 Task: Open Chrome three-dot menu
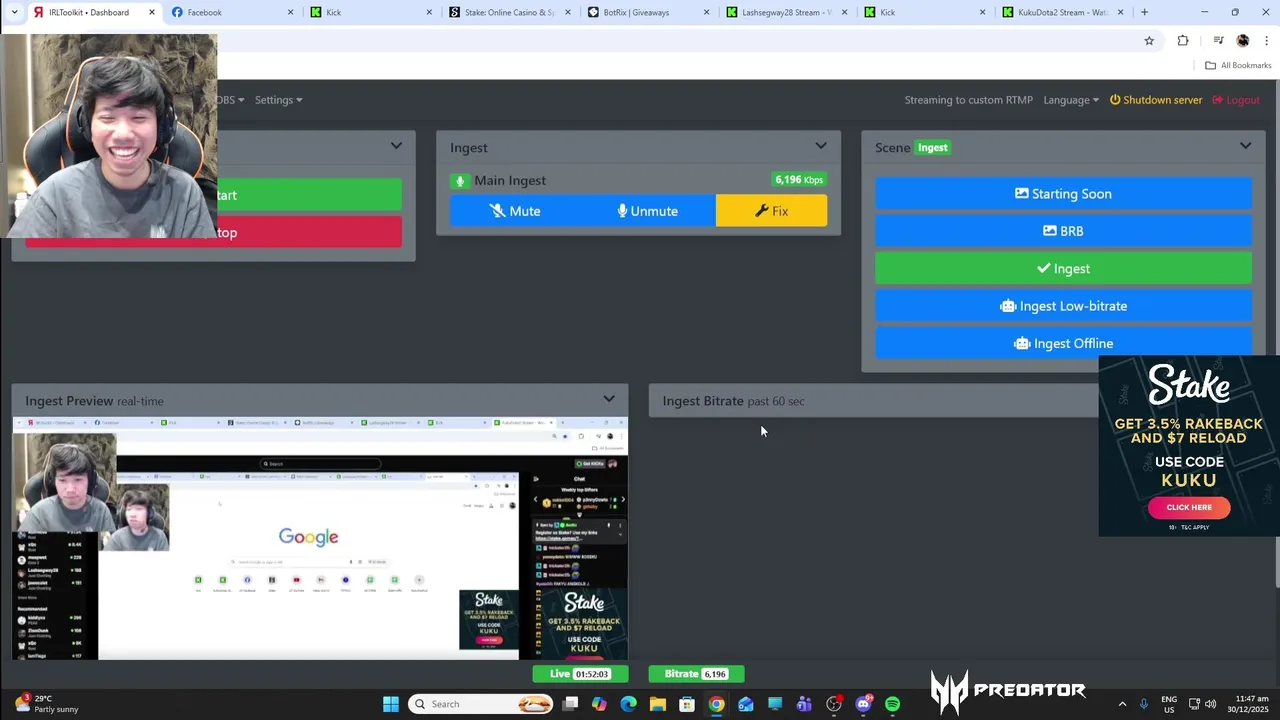1267,41
